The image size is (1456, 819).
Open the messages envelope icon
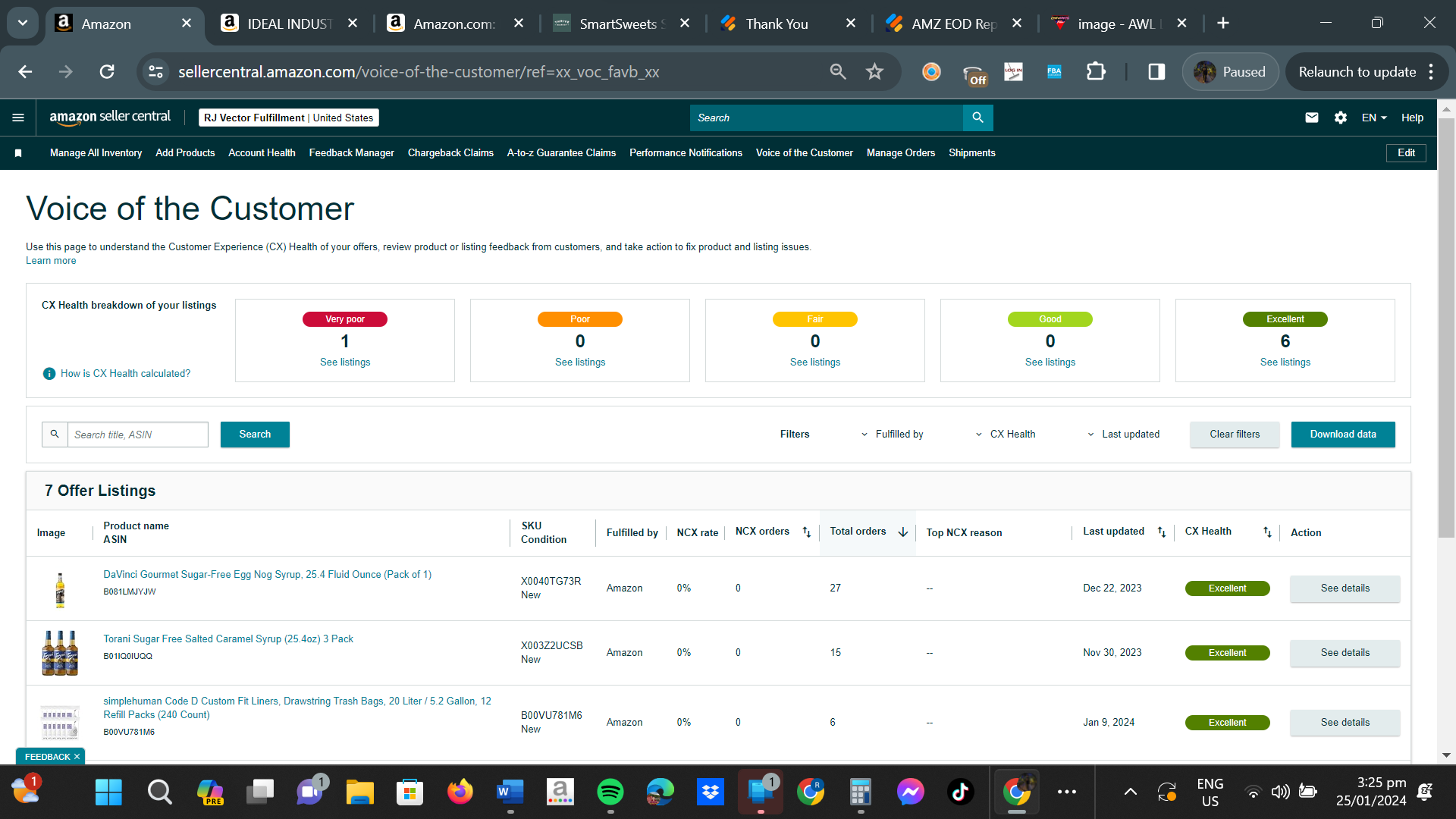coord(1312,118)
